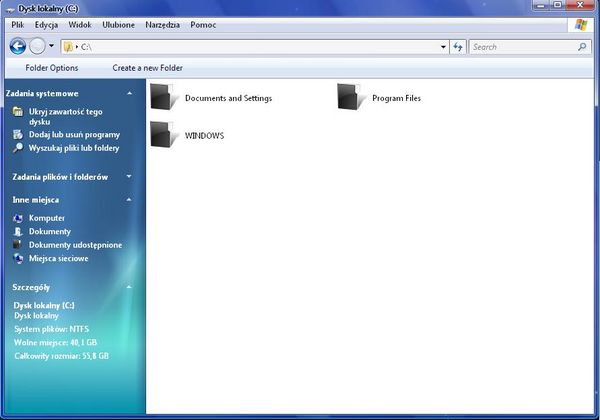Open the Widok menu
The width and height of the screenshot is (600, 420).
pyautogui.click(x=80, y=23)
